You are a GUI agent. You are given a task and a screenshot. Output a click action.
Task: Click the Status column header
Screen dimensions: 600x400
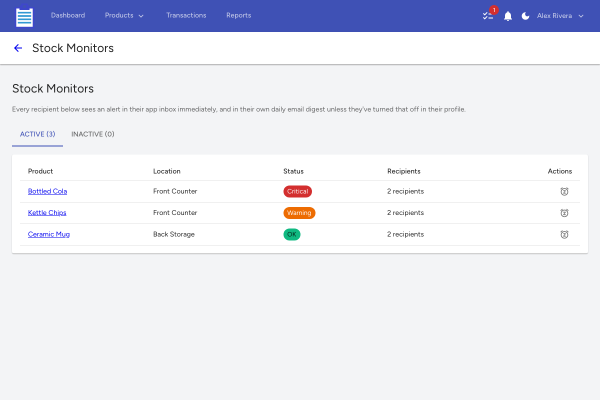click(293, 171)
